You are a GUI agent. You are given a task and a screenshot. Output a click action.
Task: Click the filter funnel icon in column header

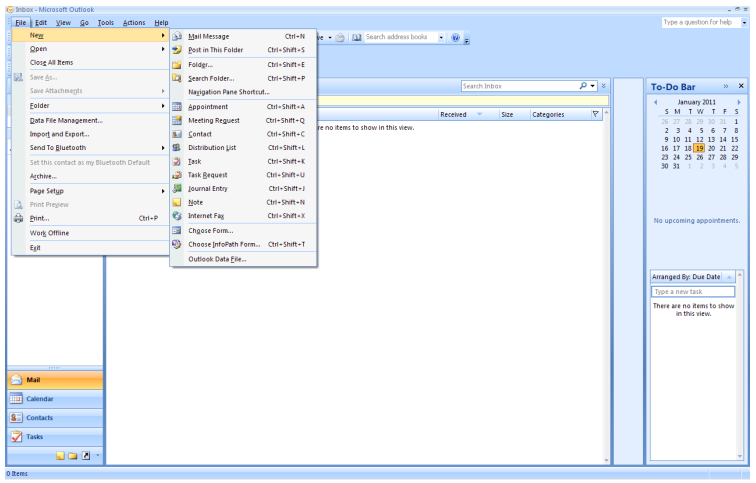(595, 114)
